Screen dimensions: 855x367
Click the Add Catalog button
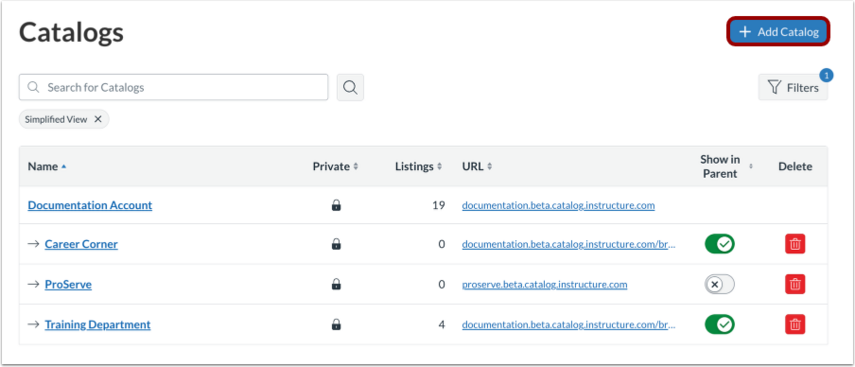[x=778, y=32]
